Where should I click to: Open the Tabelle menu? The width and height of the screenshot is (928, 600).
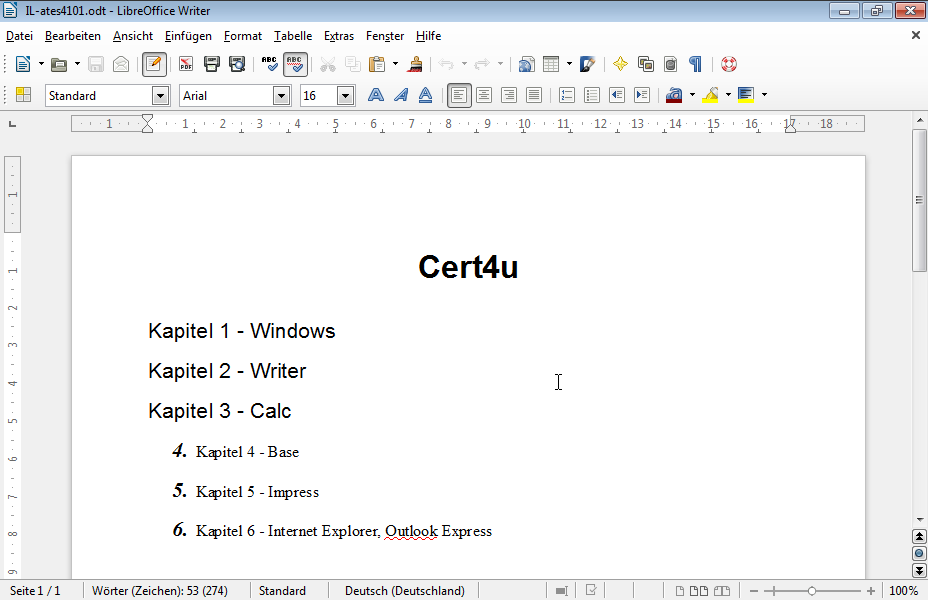point(293,36)
